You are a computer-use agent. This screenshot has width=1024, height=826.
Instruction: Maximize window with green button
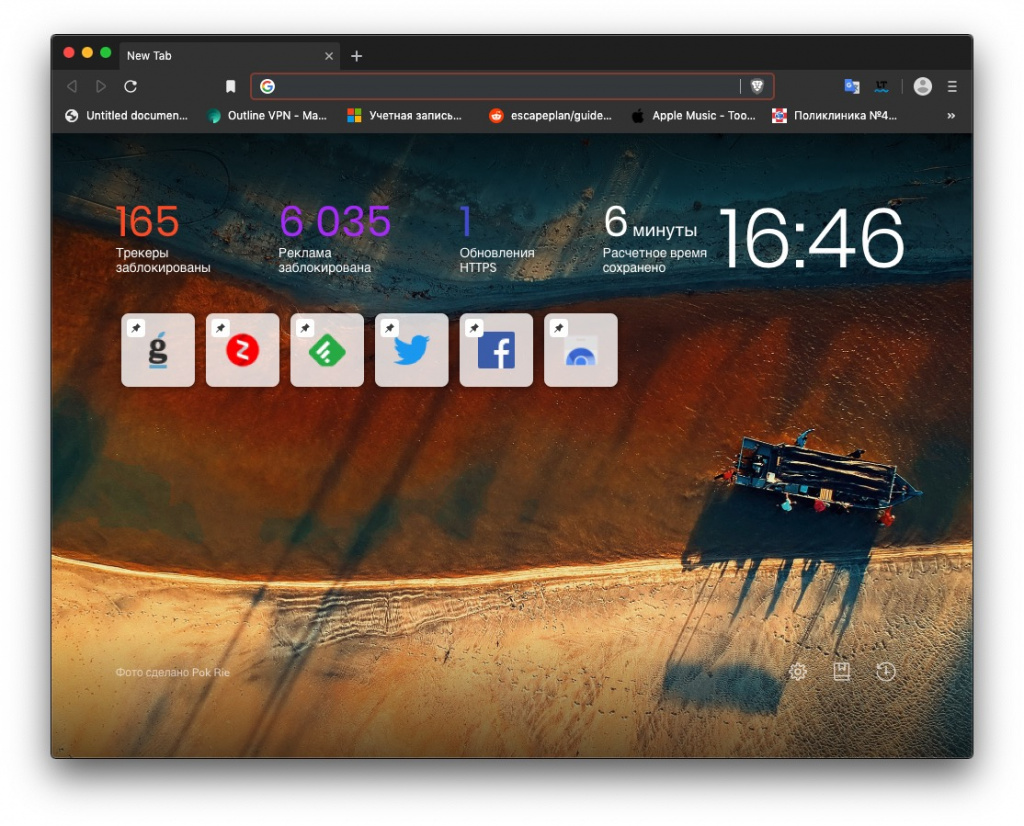tap(106, 53)
